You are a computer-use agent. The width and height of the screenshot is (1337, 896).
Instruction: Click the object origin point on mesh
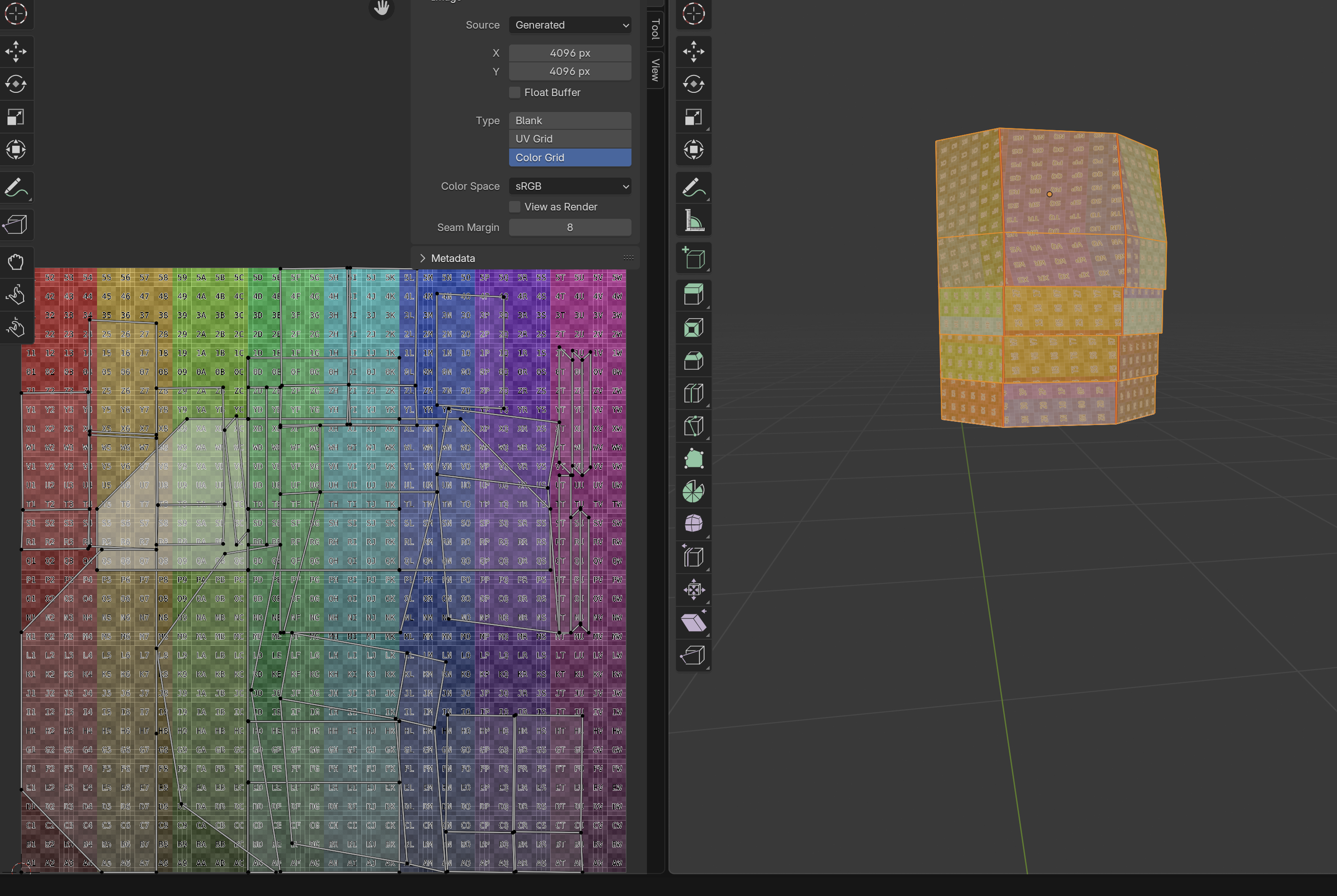click(x=1050, y=194)
